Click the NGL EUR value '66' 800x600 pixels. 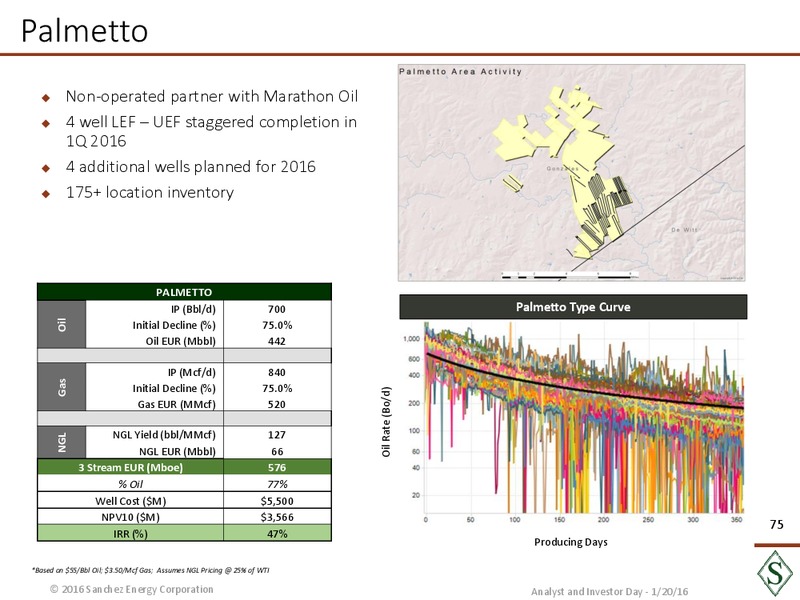[277, 452]
